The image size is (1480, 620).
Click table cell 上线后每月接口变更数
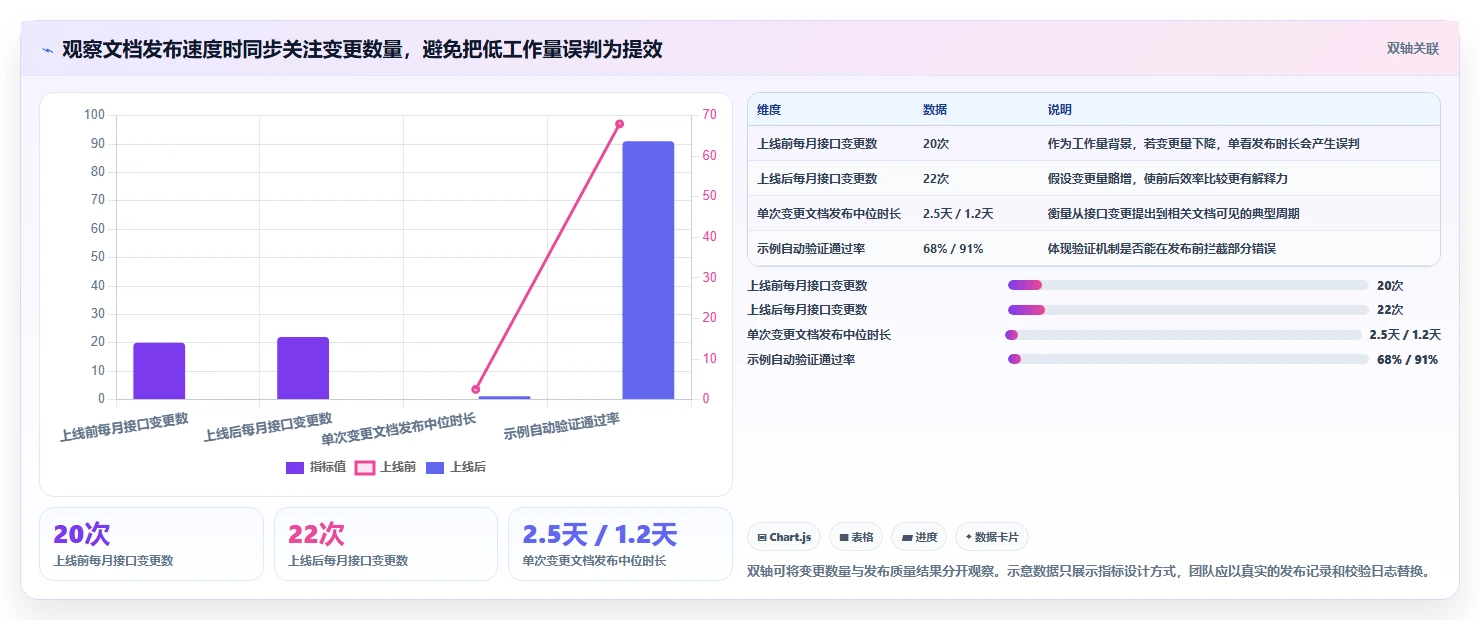tap(817, 179)
